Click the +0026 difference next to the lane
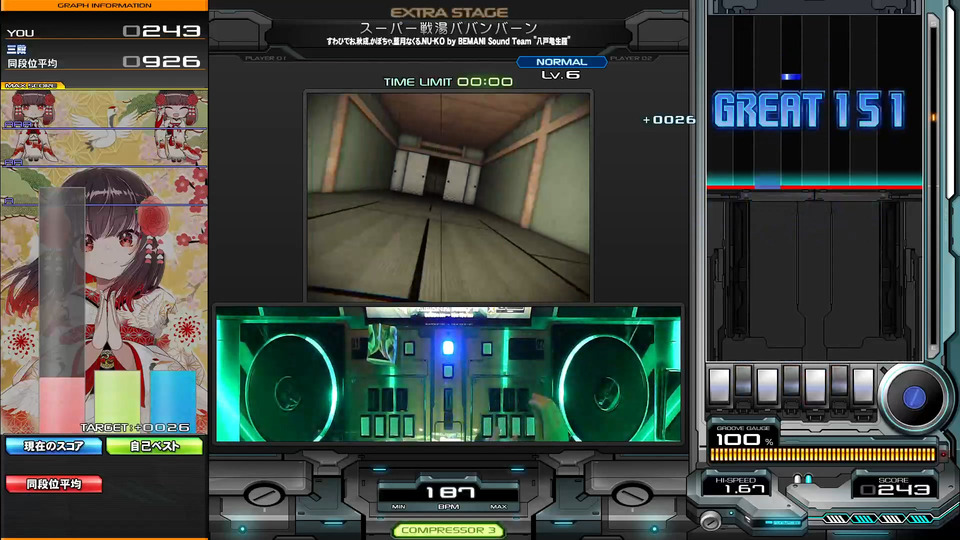This screenshot has height=540, width=960. pos(669,120)
